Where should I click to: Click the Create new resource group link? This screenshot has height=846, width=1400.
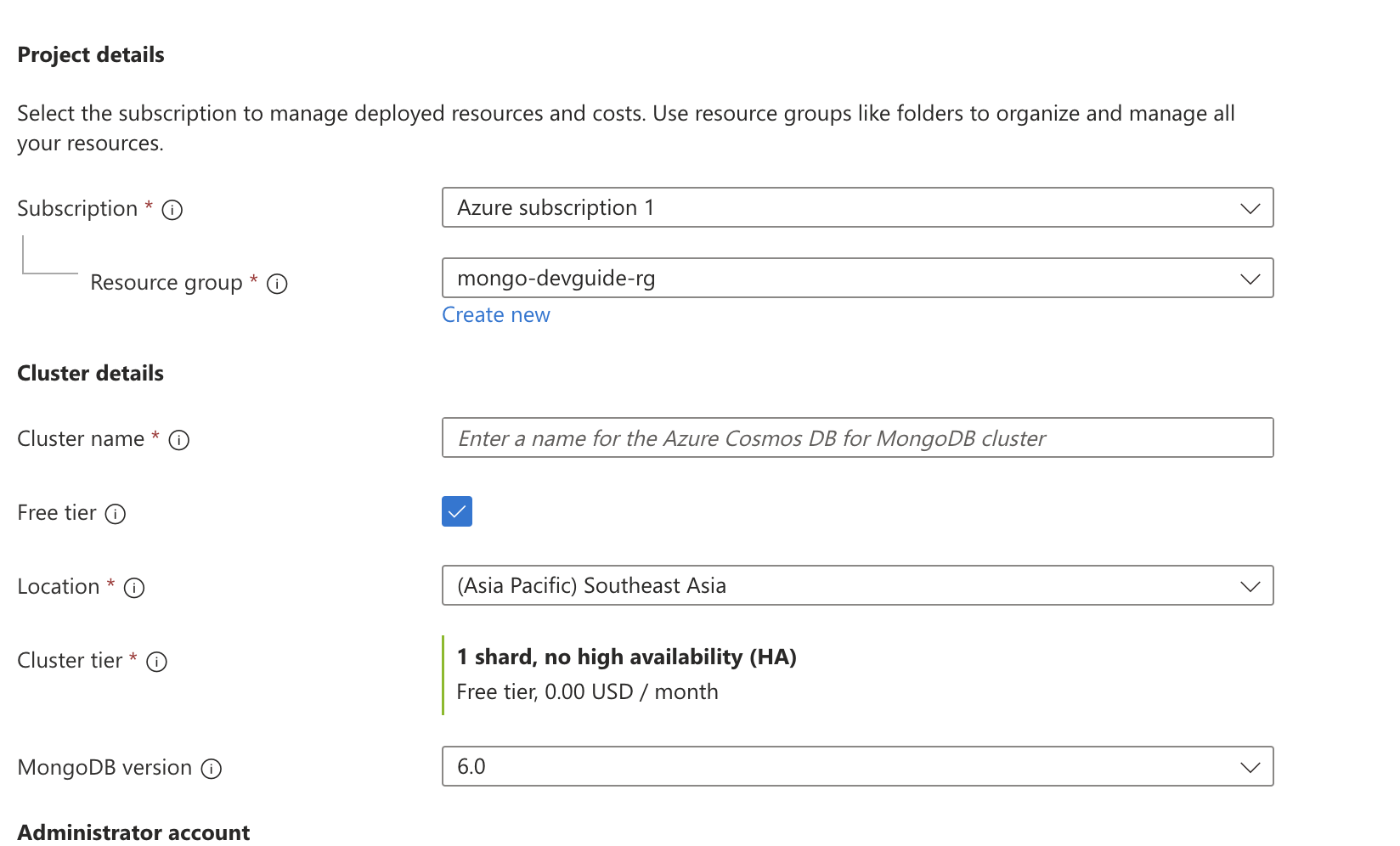pos(496,315)
